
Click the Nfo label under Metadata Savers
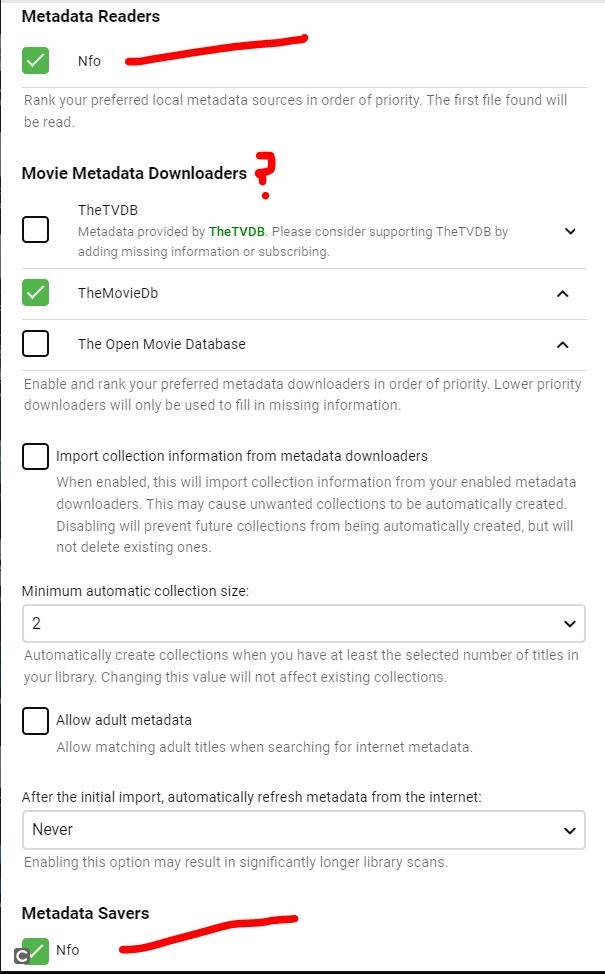[68, 949]
